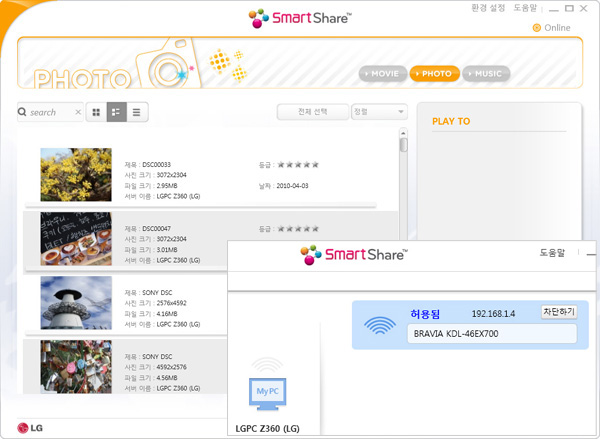This screenshot has height=439, width=600.
Task: Open 도움말 in front SmartShare window
Action: (x=552, y=253)
